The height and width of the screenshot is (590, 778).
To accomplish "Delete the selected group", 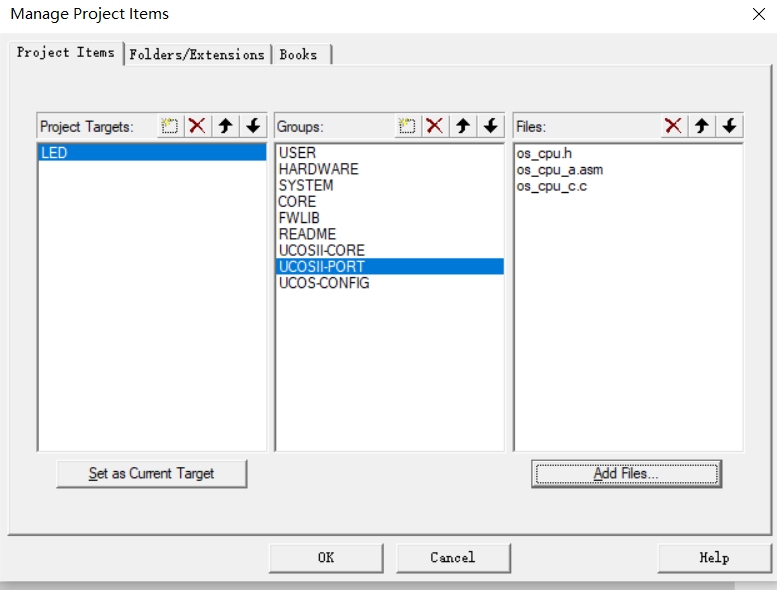I will [435, 126].
